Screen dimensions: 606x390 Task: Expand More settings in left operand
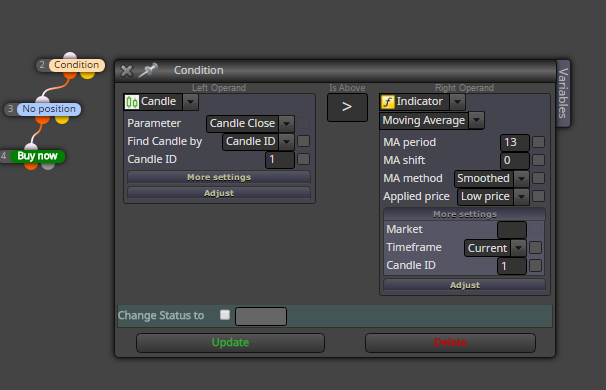(x=219, y=177)
